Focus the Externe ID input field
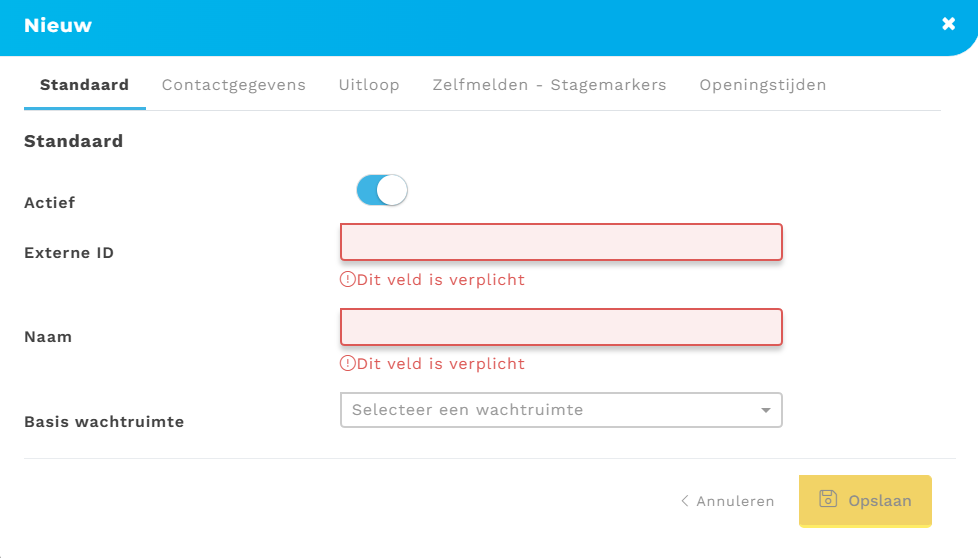The width and height of the screenshot is (978, 558). pos(561,243)
